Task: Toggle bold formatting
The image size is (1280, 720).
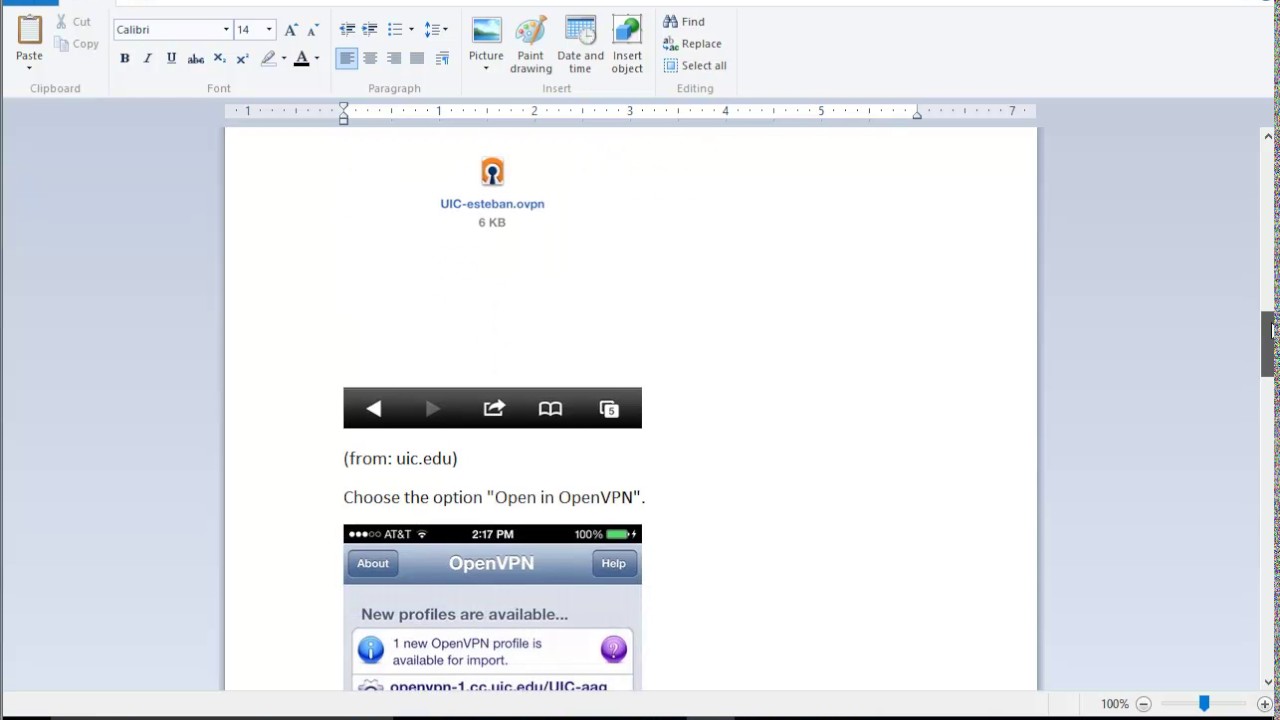Action: point(125,59)
